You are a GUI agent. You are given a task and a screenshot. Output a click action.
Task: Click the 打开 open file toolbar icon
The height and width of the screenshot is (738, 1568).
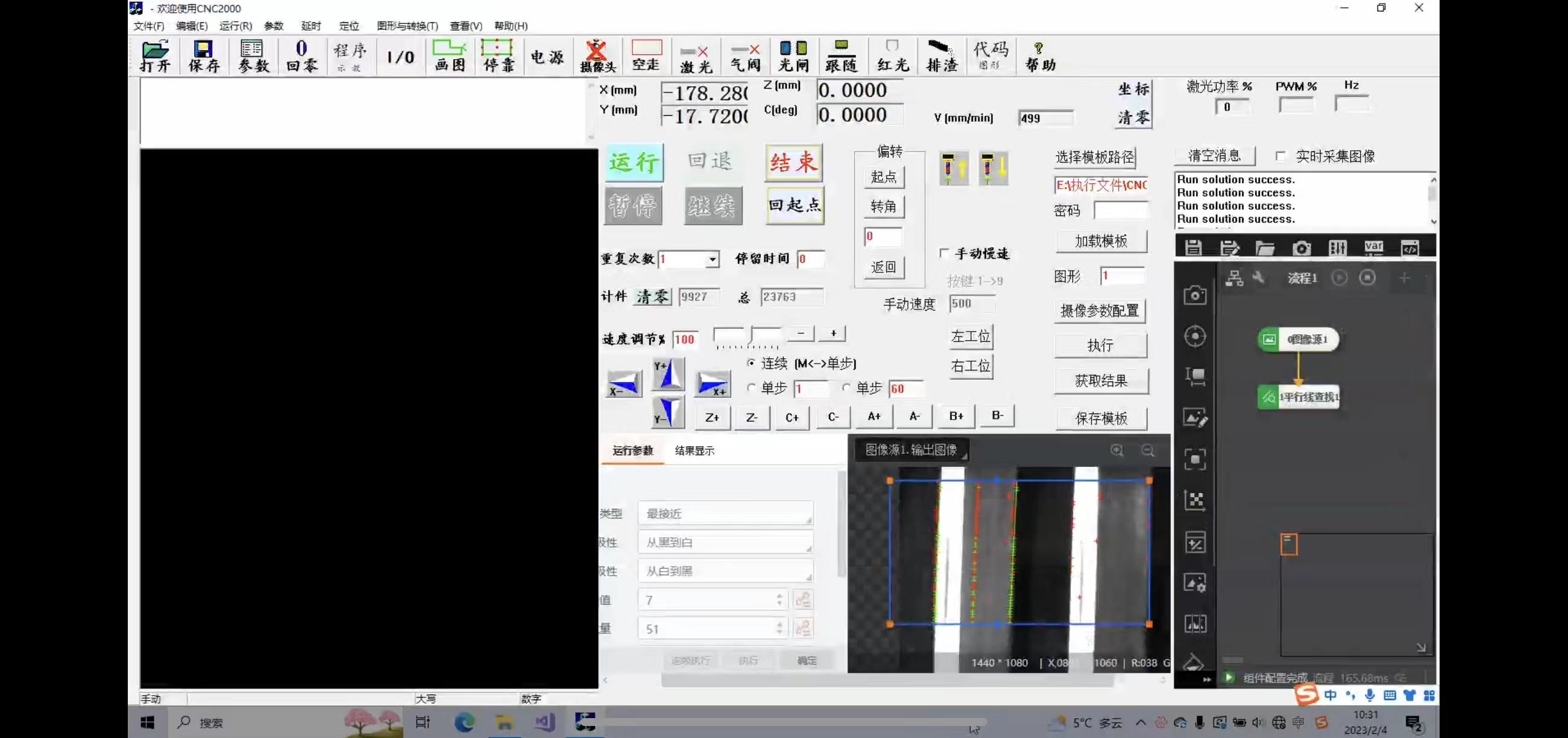[154, 56]
